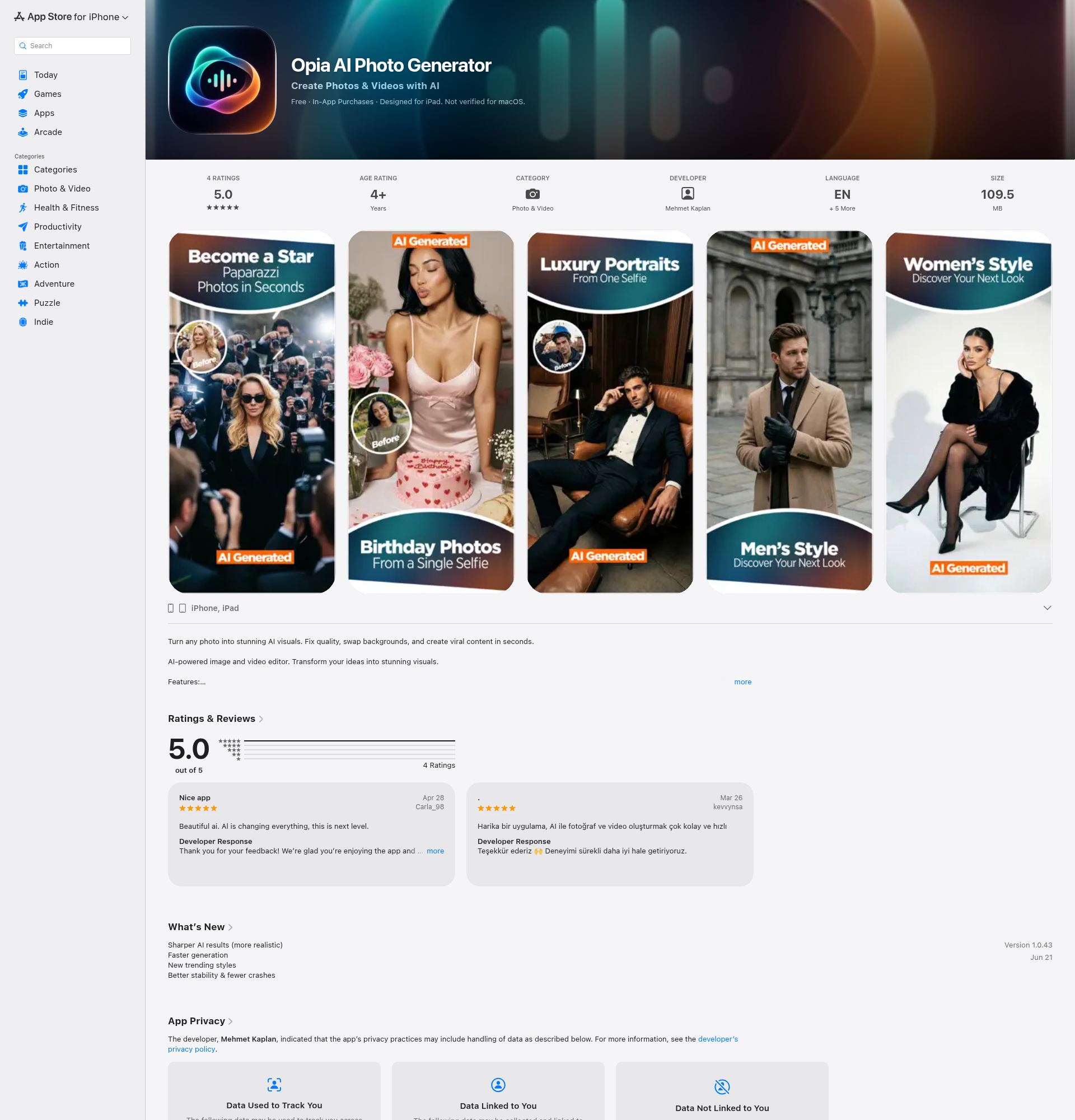The image size is (1075, 1120).
Task: Click the Games rocket icon
Action: click(x=23, y=94)
